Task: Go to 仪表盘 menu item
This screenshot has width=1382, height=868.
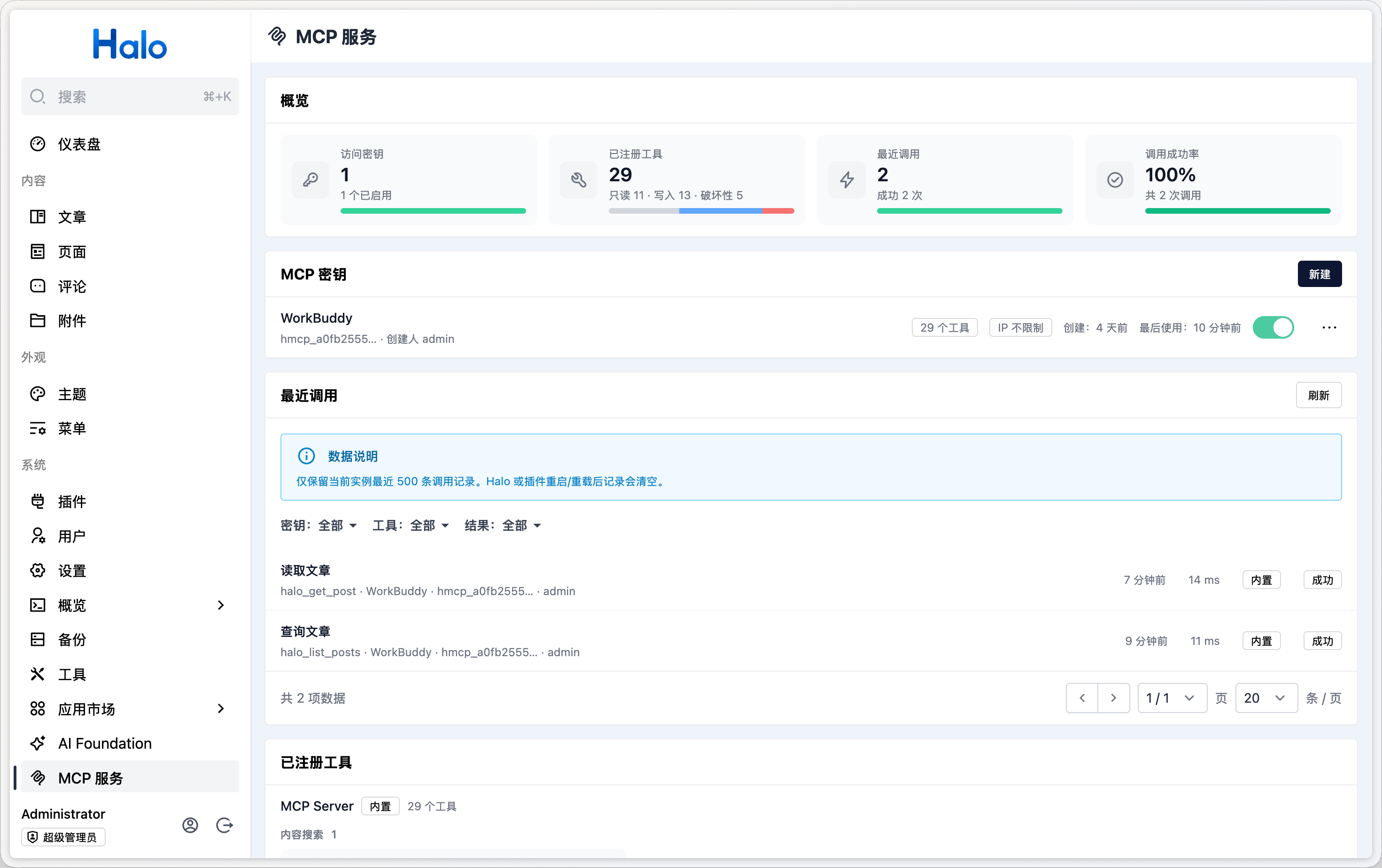Action: [x=130, y=144]
